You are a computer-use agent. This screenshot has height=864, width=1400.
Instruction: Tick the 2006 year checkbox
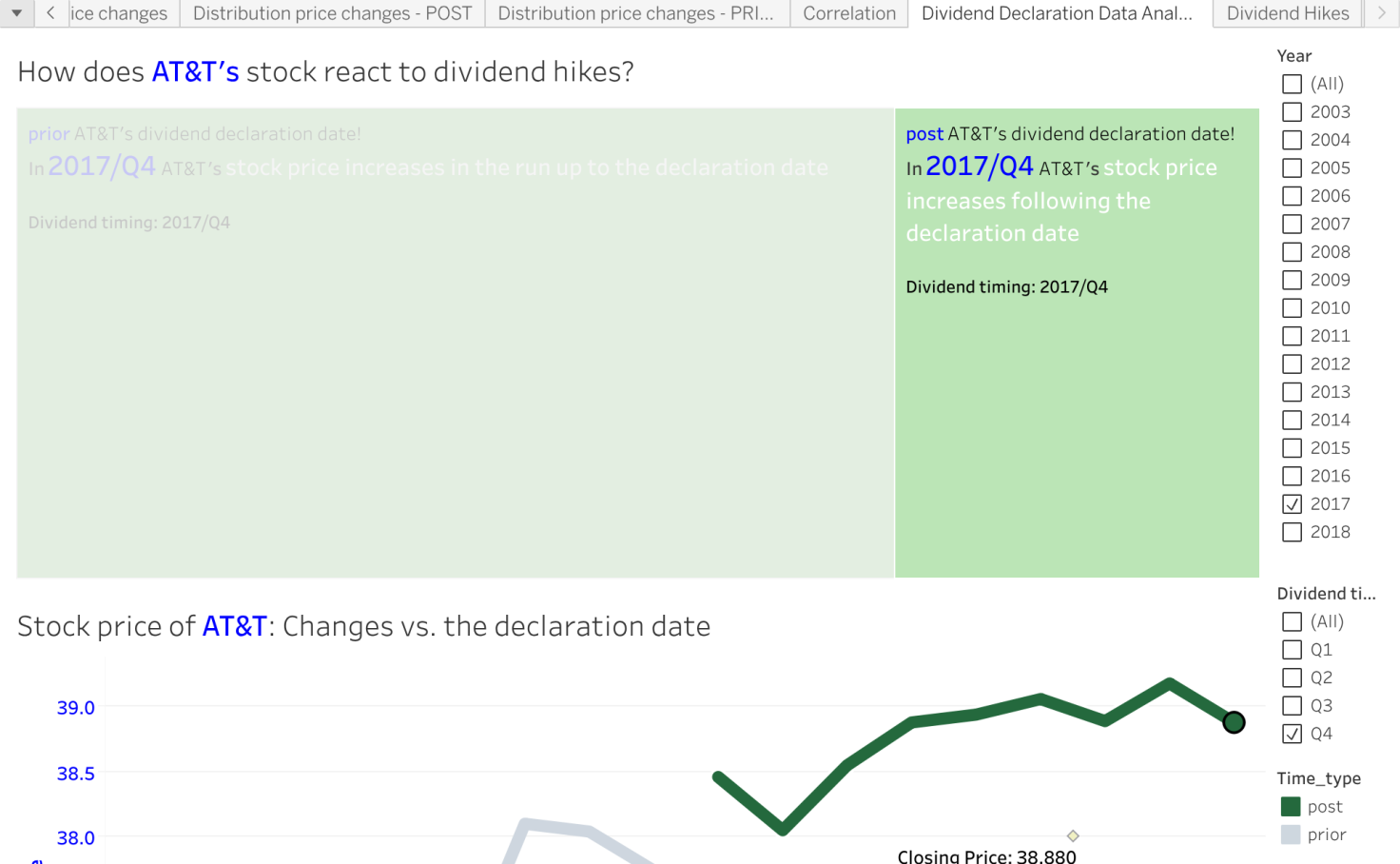pyautogui.click(x=1292, y=196)
